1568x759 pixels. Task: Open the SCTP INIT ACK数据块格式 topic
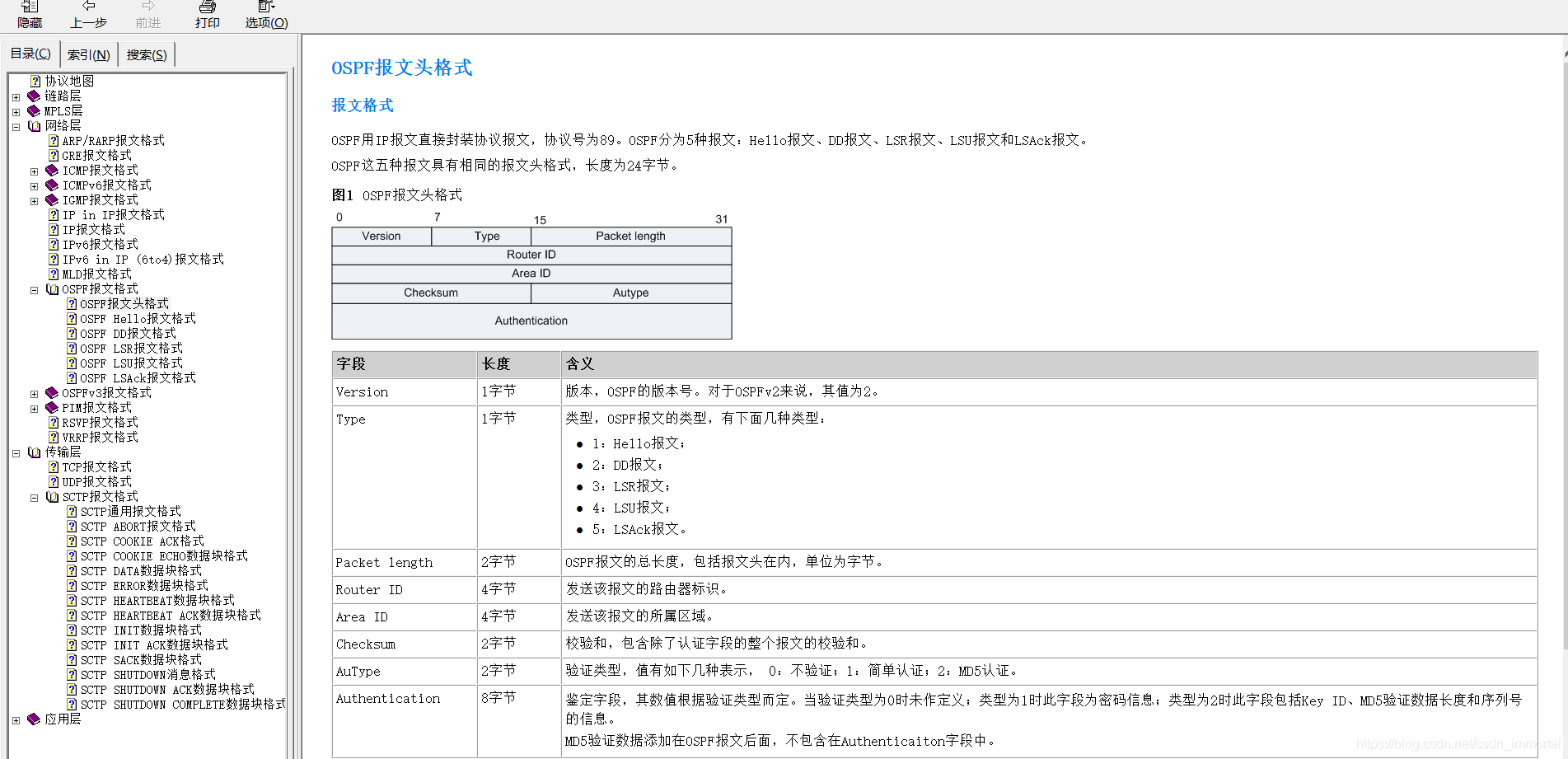pos(154,645)
